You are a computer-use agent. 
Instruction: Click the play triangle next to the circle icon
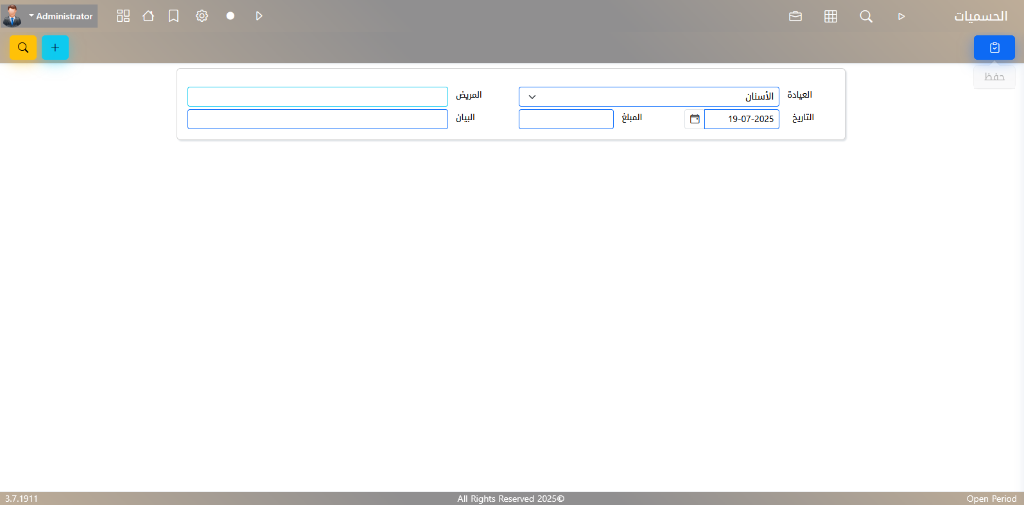(x=259, y=16)
